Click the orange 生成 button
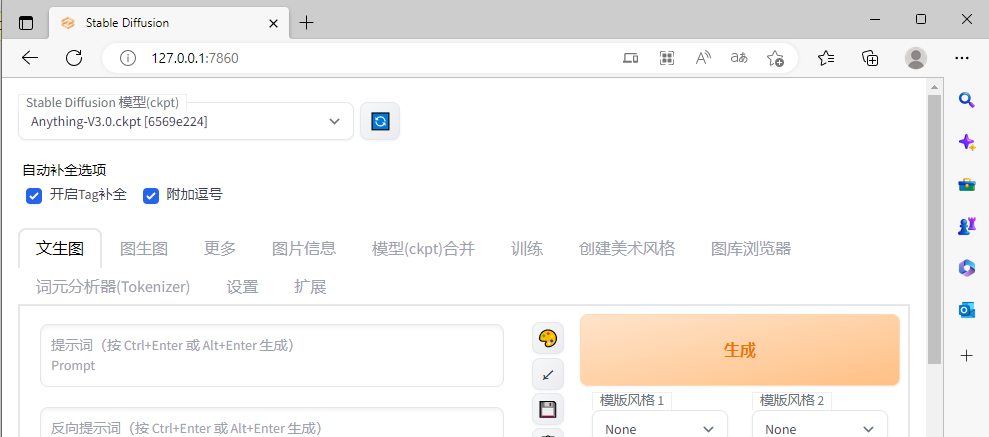 (739, 350)
